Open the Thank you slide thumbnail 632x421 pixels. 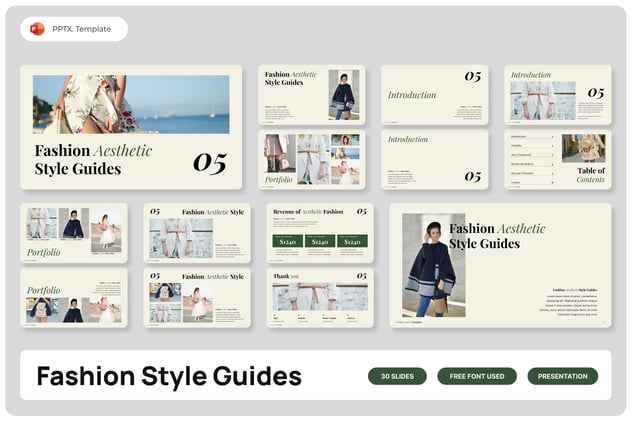pyautogui.click(x=320, y=297)
